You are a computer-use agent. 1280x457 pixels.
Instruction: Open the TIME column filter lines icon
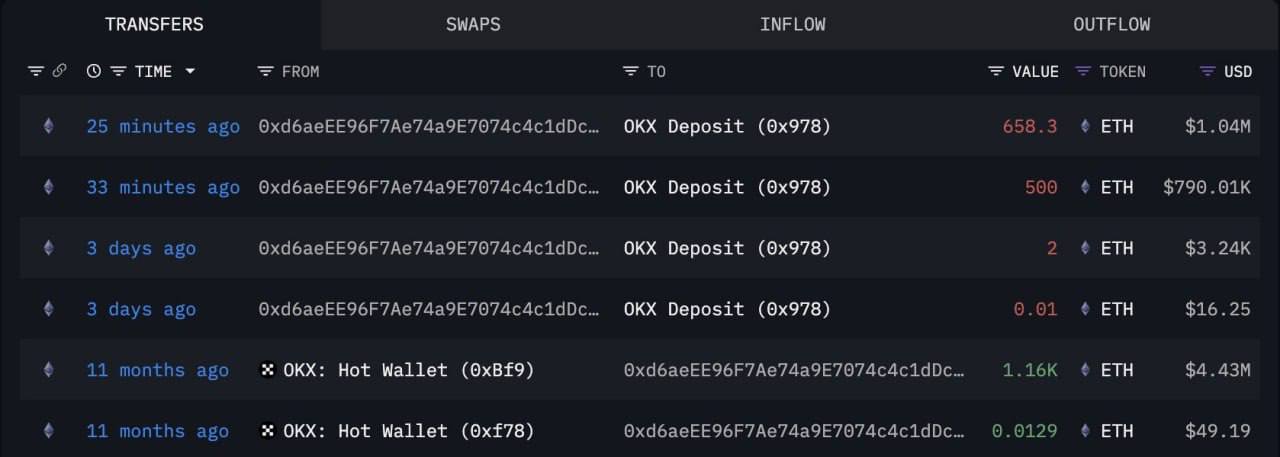pyautogui.click(x=118, y=71)
